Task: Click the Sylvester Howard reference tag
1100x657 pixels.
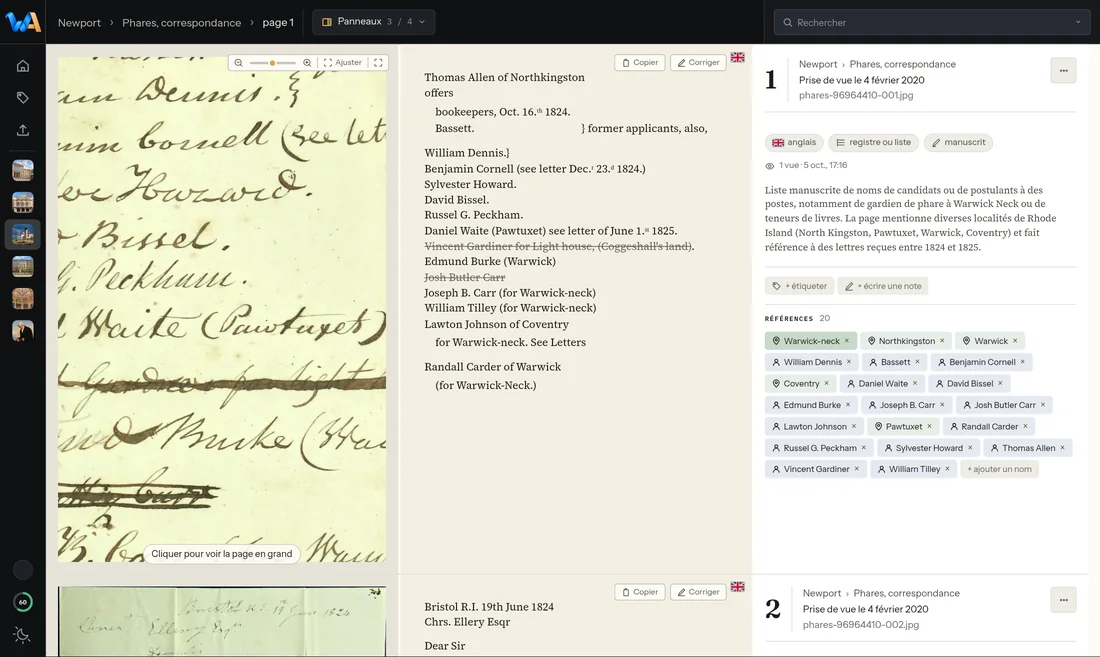Action: tap(928, 448)
